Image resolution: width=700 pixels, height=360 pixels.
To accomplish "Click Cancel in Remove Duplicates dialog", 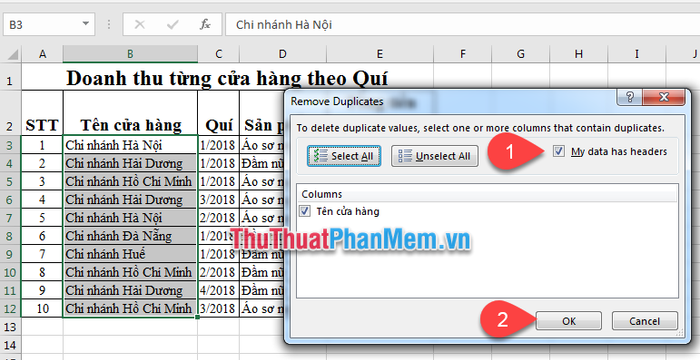I will tap(644, 321).
